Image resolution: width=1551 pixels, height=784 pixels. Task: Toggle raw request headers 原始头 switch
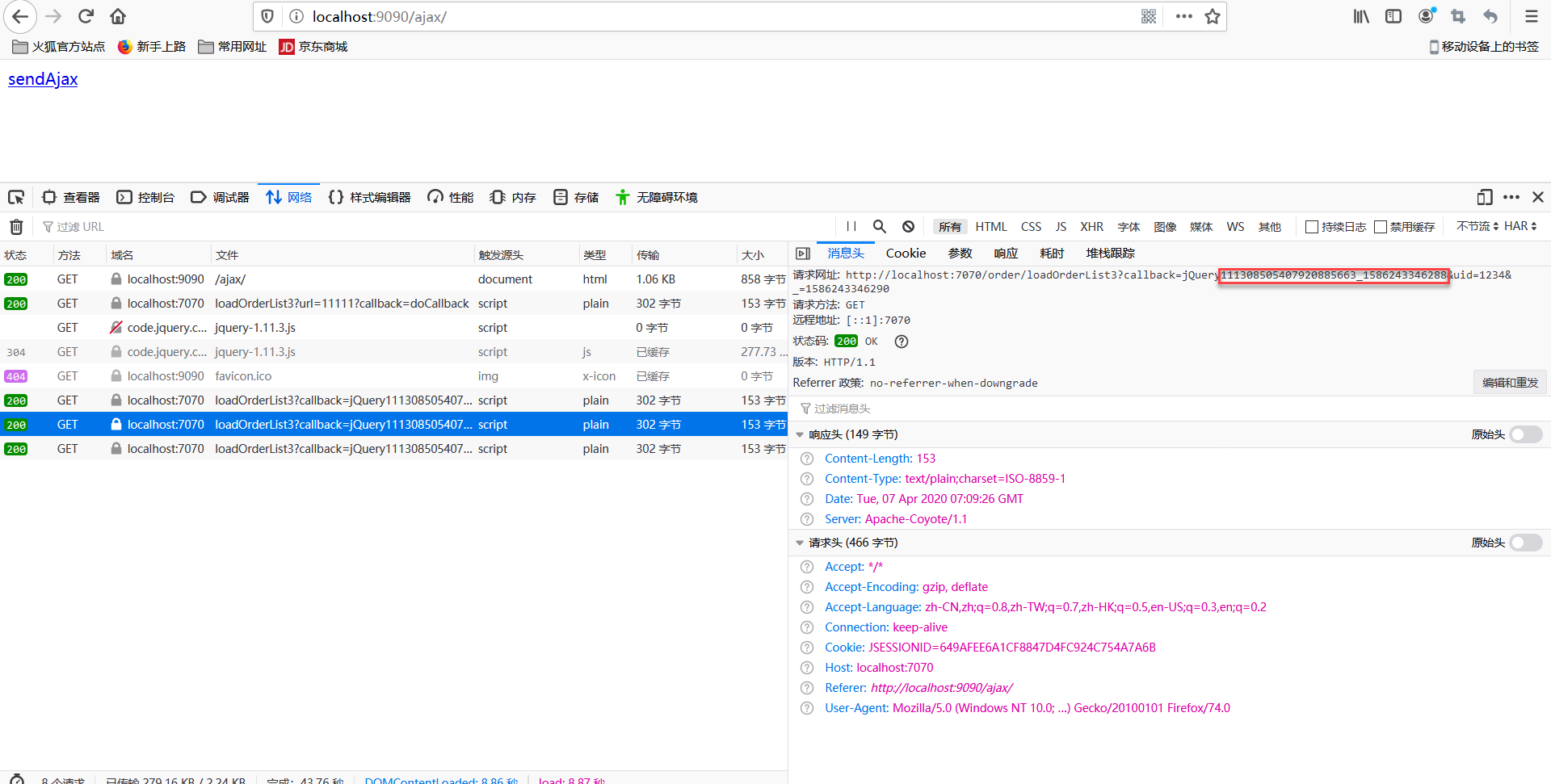click(1526, 543)
